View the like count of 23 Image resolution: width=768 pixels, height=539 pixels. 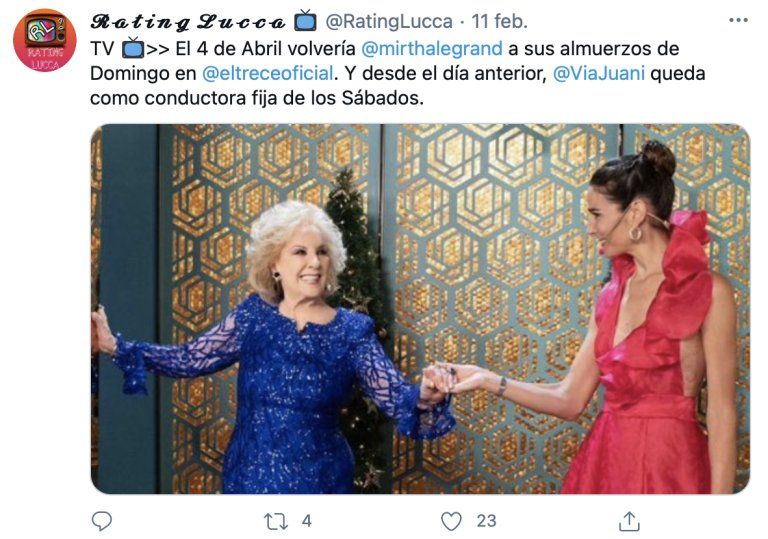(486, 521)
